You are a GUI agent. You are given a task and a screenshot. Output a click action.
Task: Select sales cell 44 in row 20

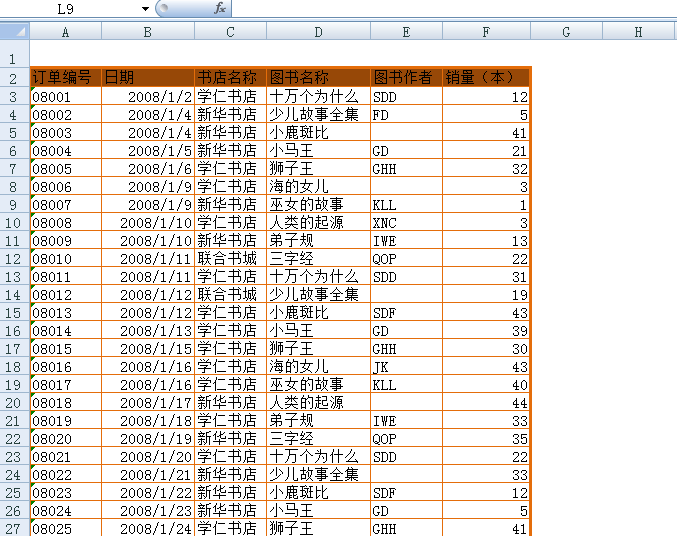[x=486, y=403]
